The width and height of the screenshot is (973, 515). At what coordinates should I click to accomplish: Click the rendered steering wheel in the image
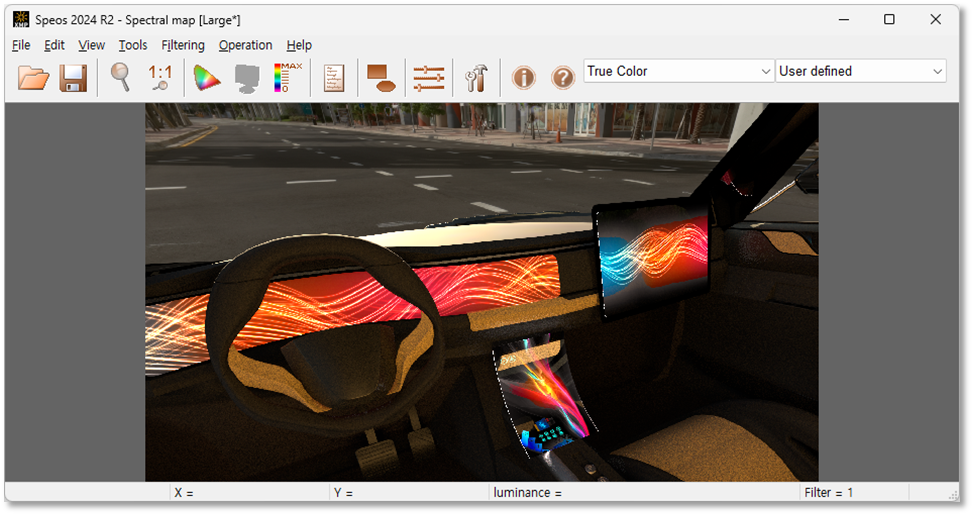click(325, 335)
